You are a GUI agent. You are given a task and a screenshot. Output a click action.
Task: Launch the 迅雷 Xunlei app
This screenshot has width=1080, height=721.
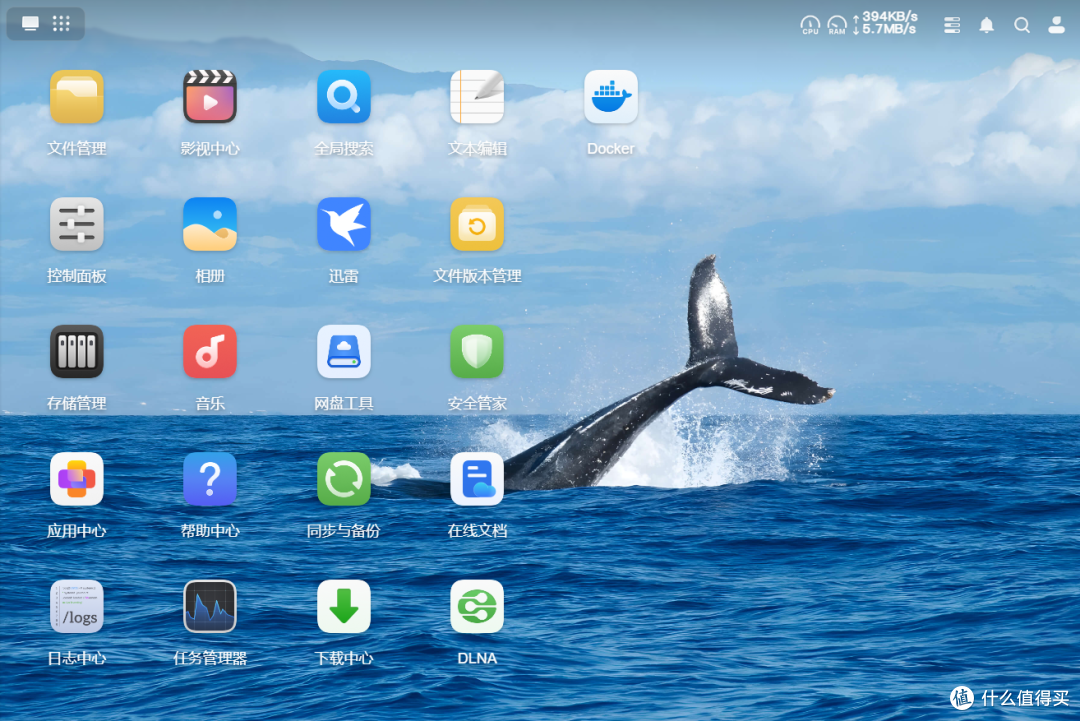pos(344,224)
